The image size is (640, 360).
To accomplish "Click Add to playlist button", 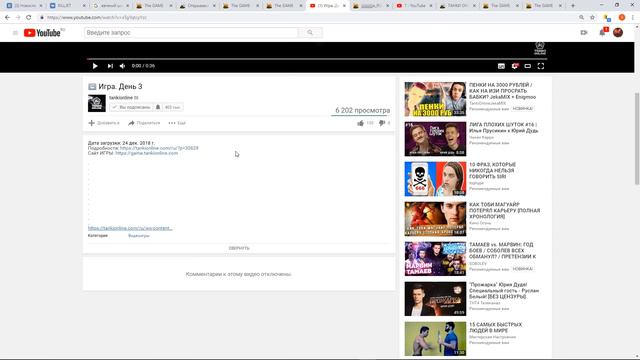I will click(104, 123).
